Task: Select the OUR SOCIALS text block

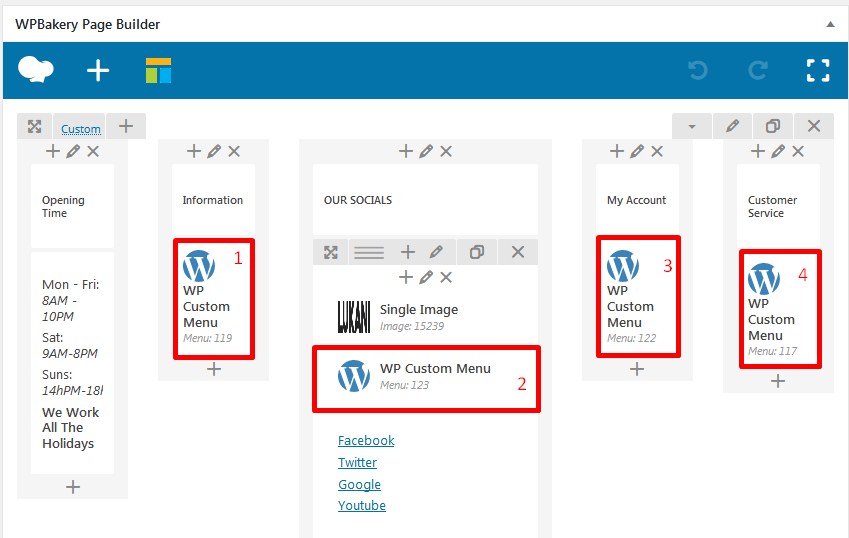Action: [x=426, y=200]
